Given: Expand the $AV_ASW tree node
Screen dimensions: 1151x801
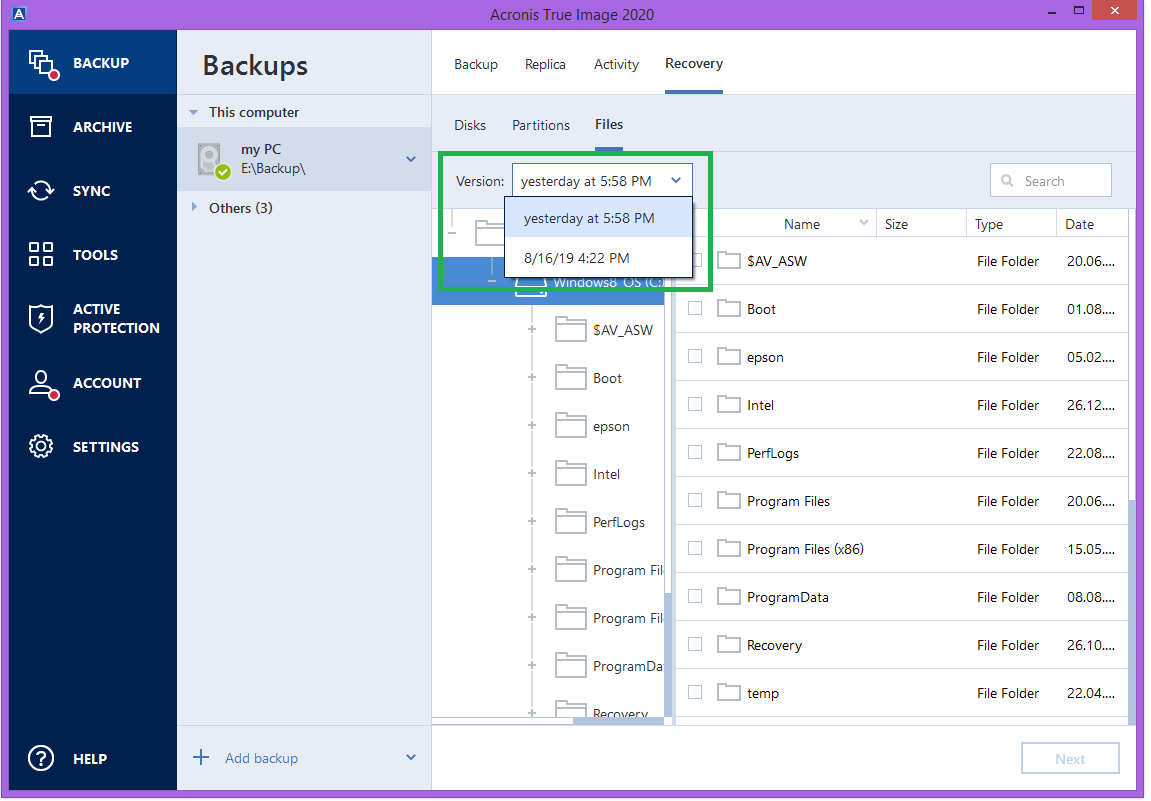Looking at the screenshot, I should click(x=531, y=329).
